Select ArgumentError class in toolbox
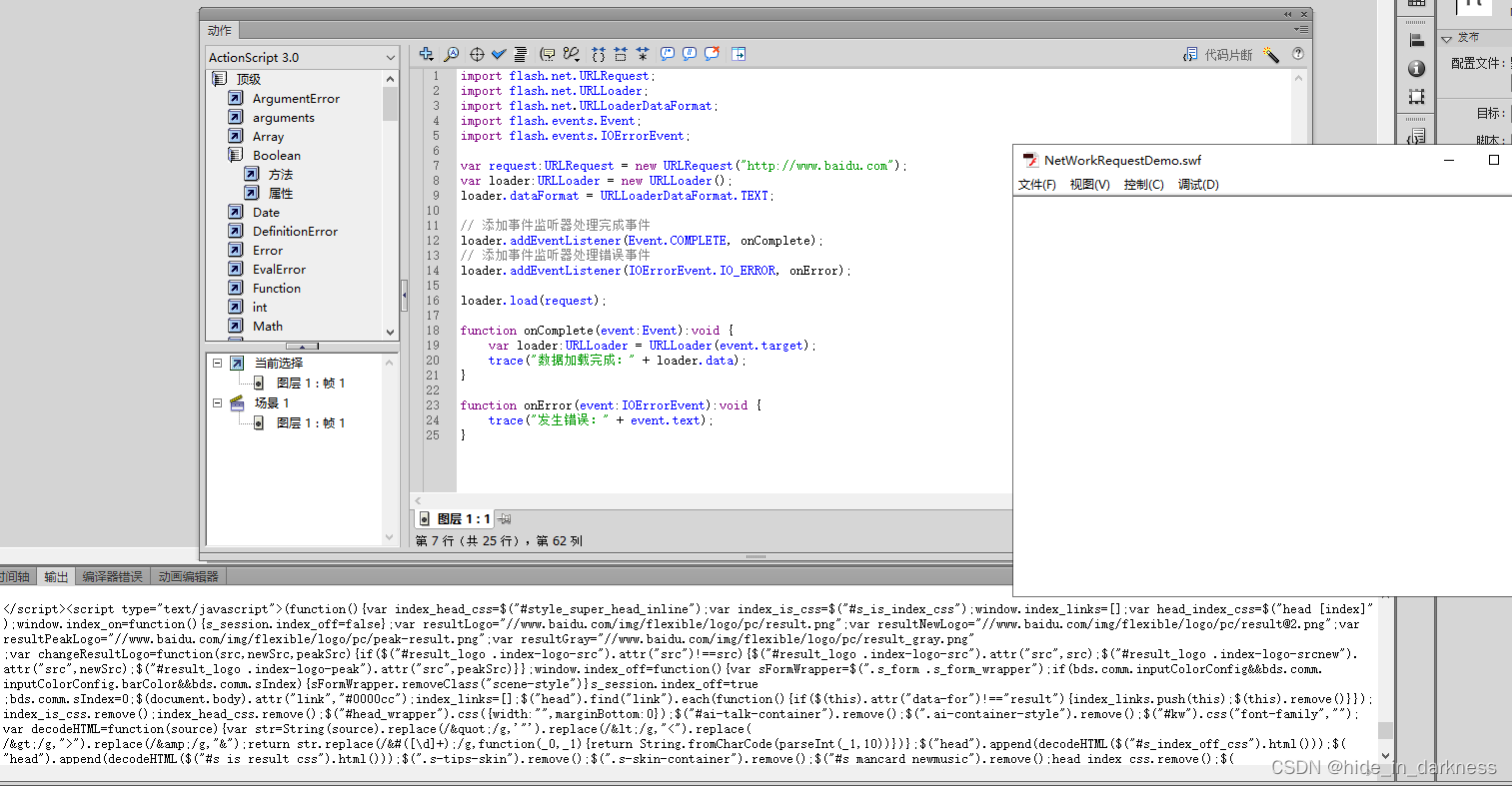 point(296,98)
